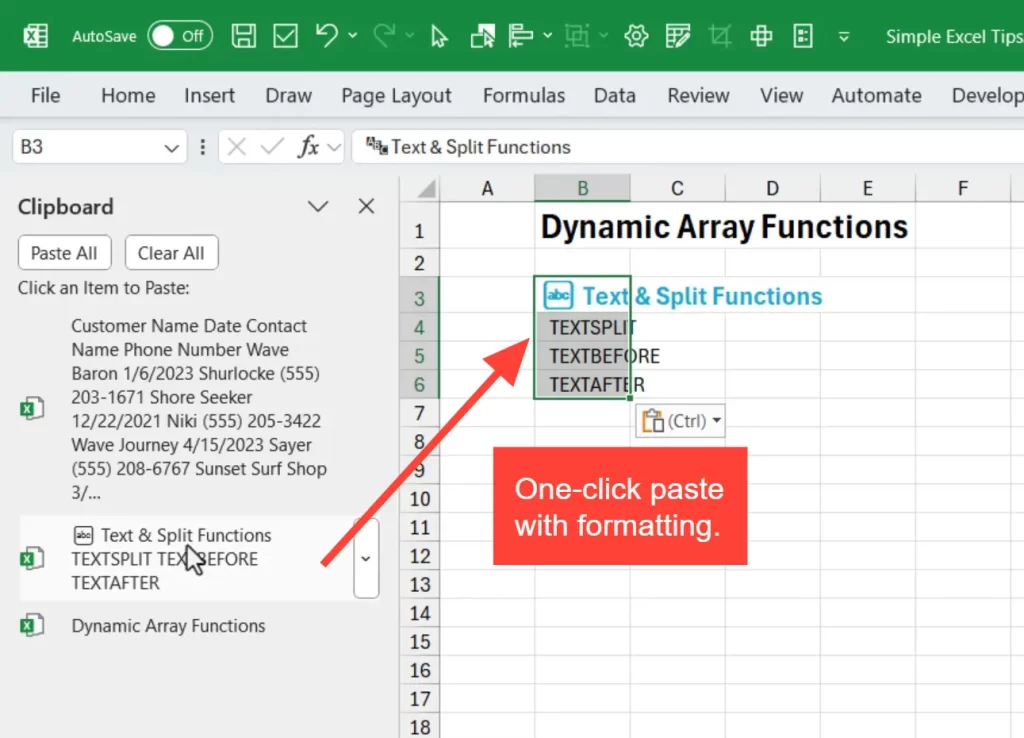Click the Excel logo icon in the title bar
1024x738 pixels.
[36, 36]
